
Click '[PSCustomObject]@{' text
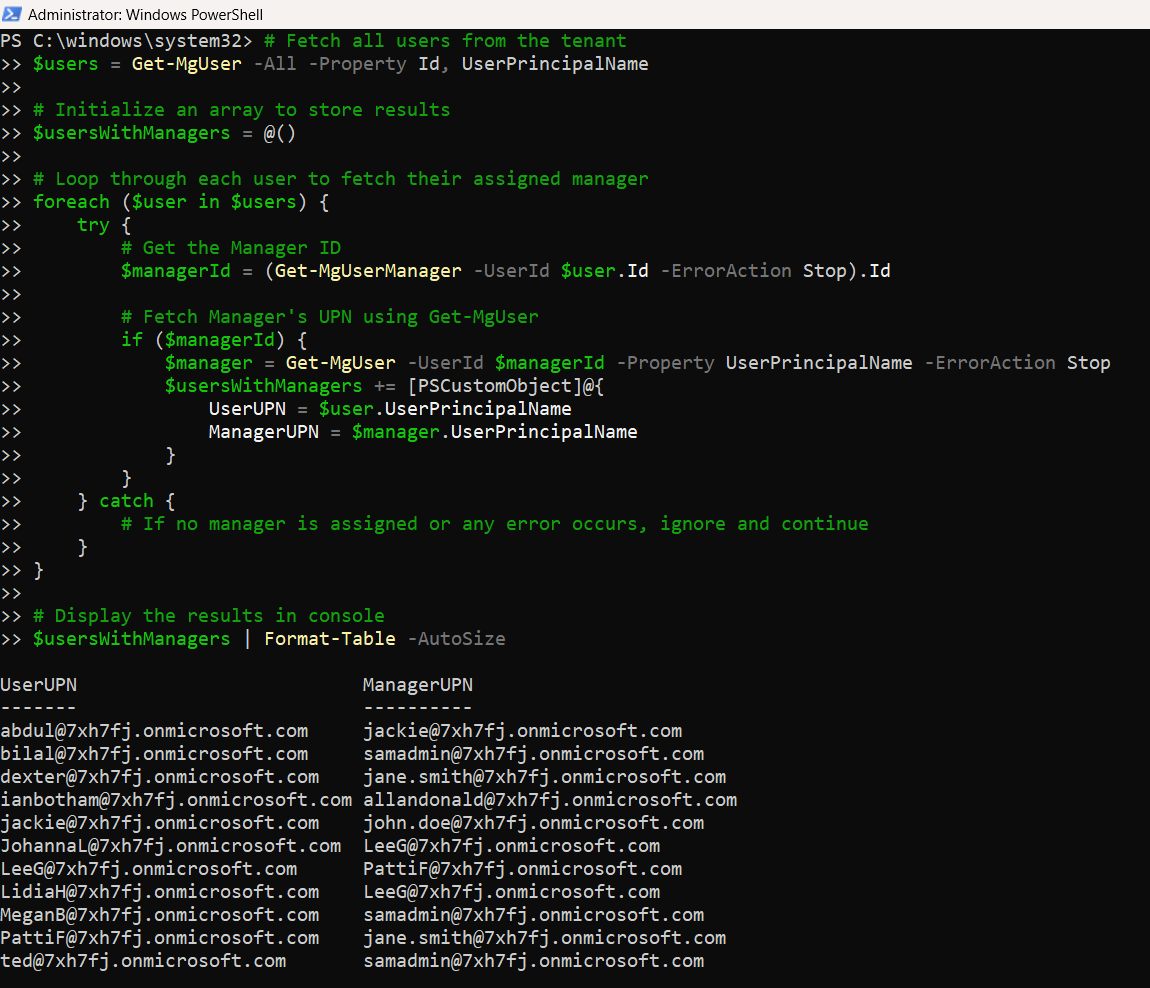(506, 386)
